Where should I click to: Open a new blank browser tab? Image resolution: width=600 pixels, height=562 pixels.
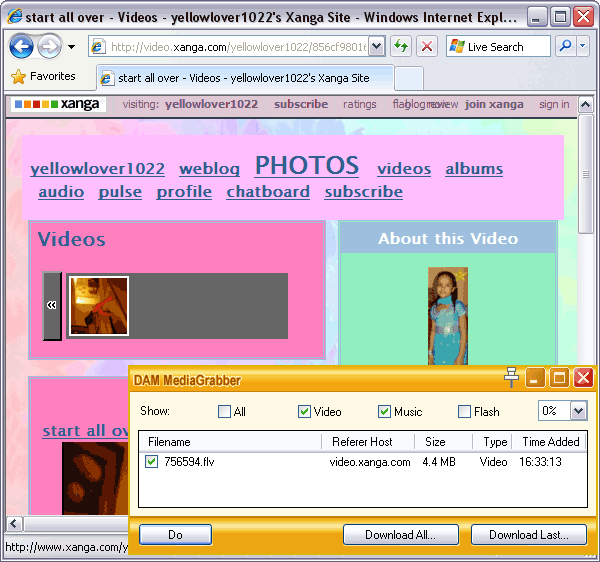(409, 78)
